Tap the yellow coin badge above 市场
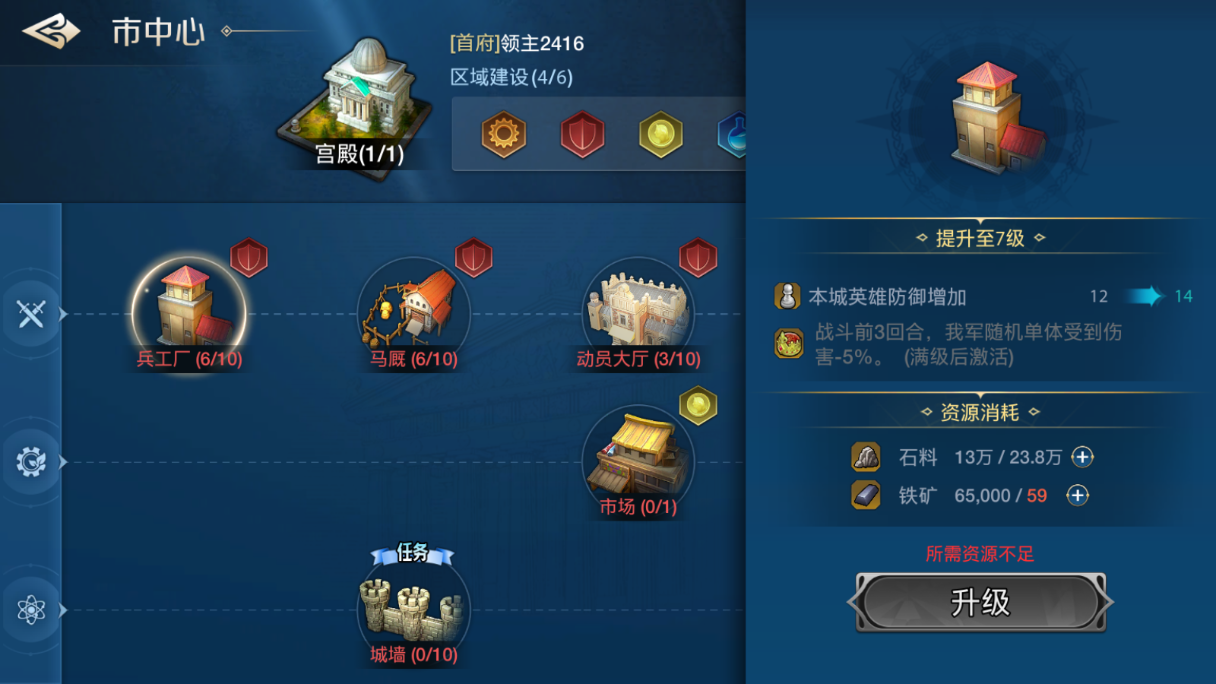 click(x=698, y=405)
